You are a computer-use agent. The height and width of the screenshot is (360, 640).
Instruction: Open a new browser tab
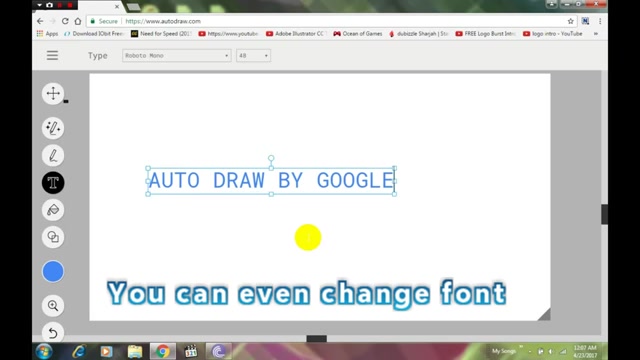[x=133, y=7]
